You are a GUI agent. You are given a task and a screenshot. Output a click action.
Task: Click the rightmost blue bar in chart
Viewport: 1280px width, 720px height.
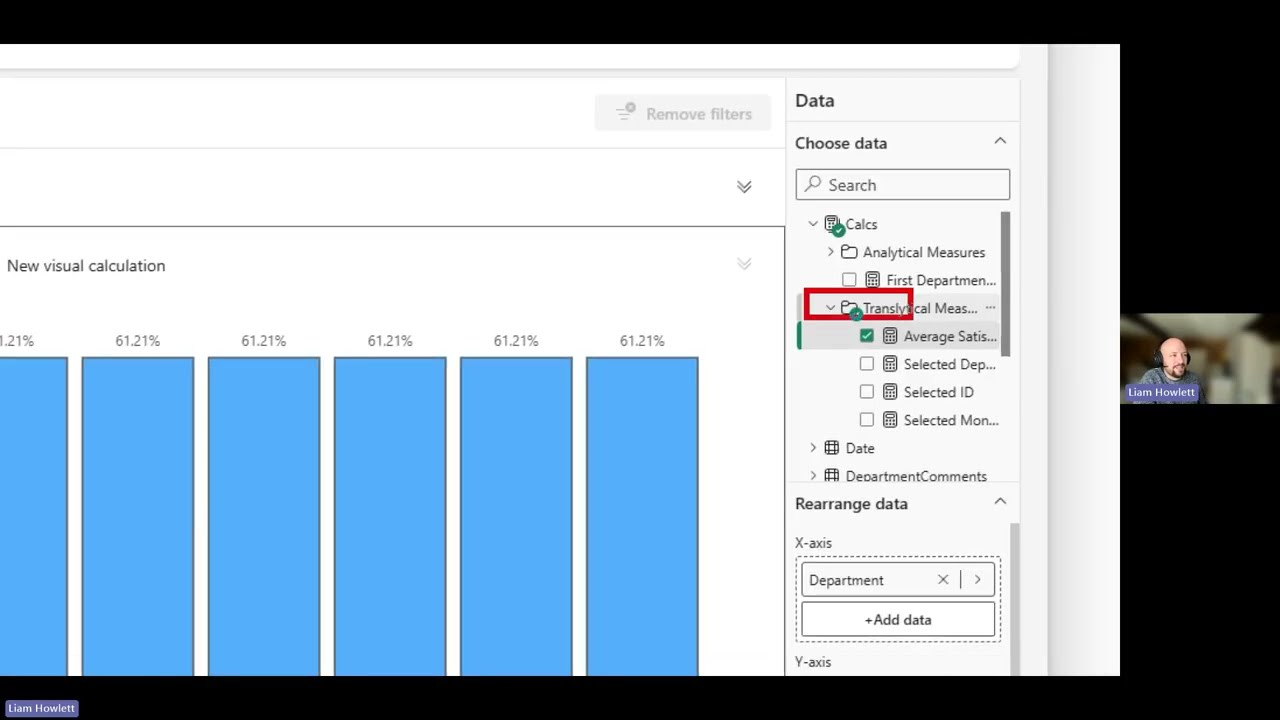pyautogui.click(x=642, y=516)
